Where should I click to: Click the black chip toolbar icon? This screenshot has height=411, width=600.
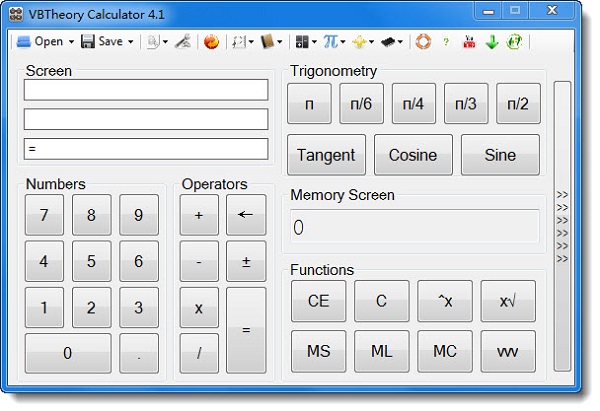(x=388, y=42)
